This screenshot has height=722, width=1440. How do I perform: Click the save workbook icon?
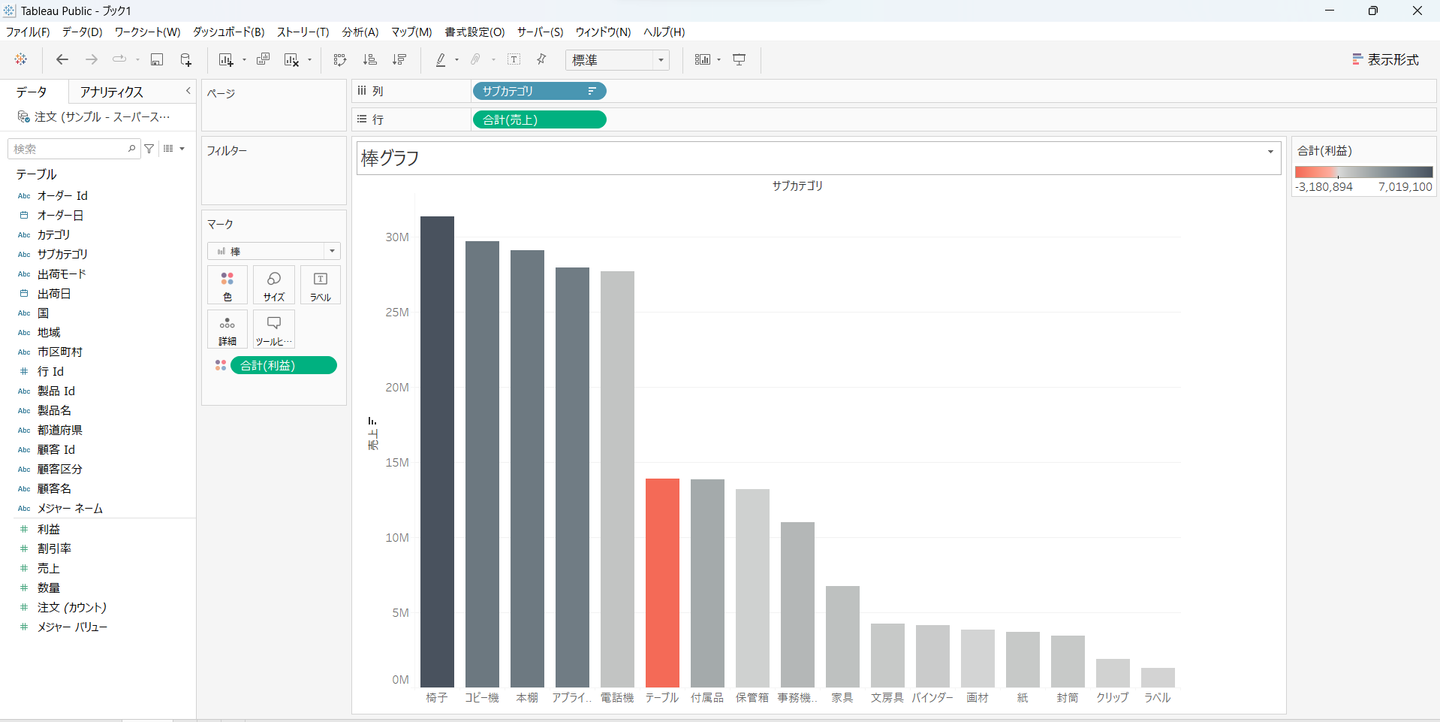click(x=156, y=60)
